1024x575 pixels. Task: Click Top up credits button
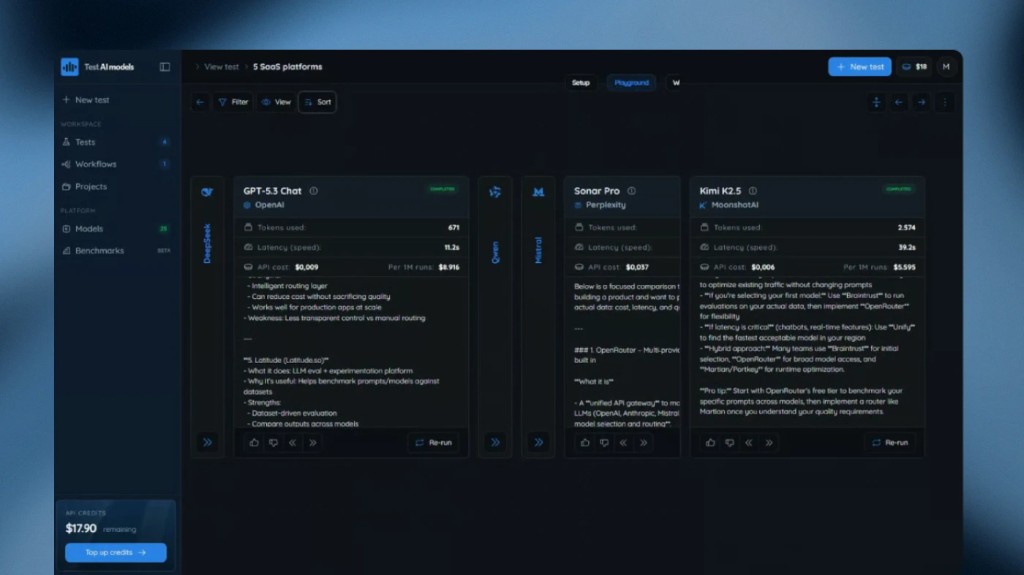pos(116,552)
